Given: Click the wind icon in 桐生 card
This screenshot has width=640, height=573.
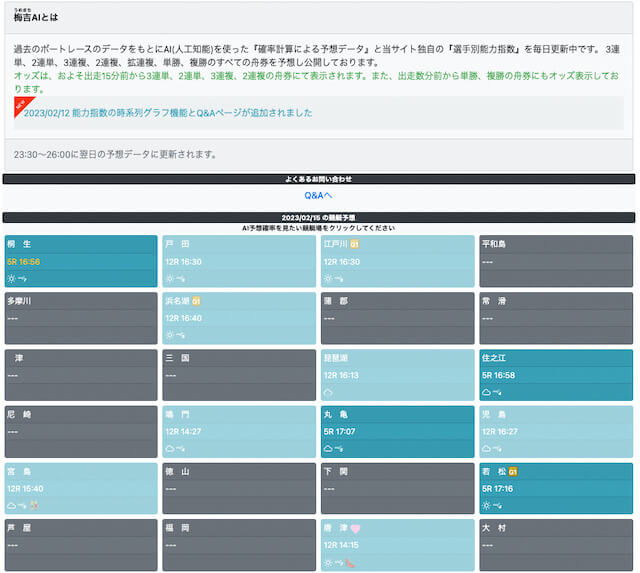Looking at the screenshot, I should (22, 279).
